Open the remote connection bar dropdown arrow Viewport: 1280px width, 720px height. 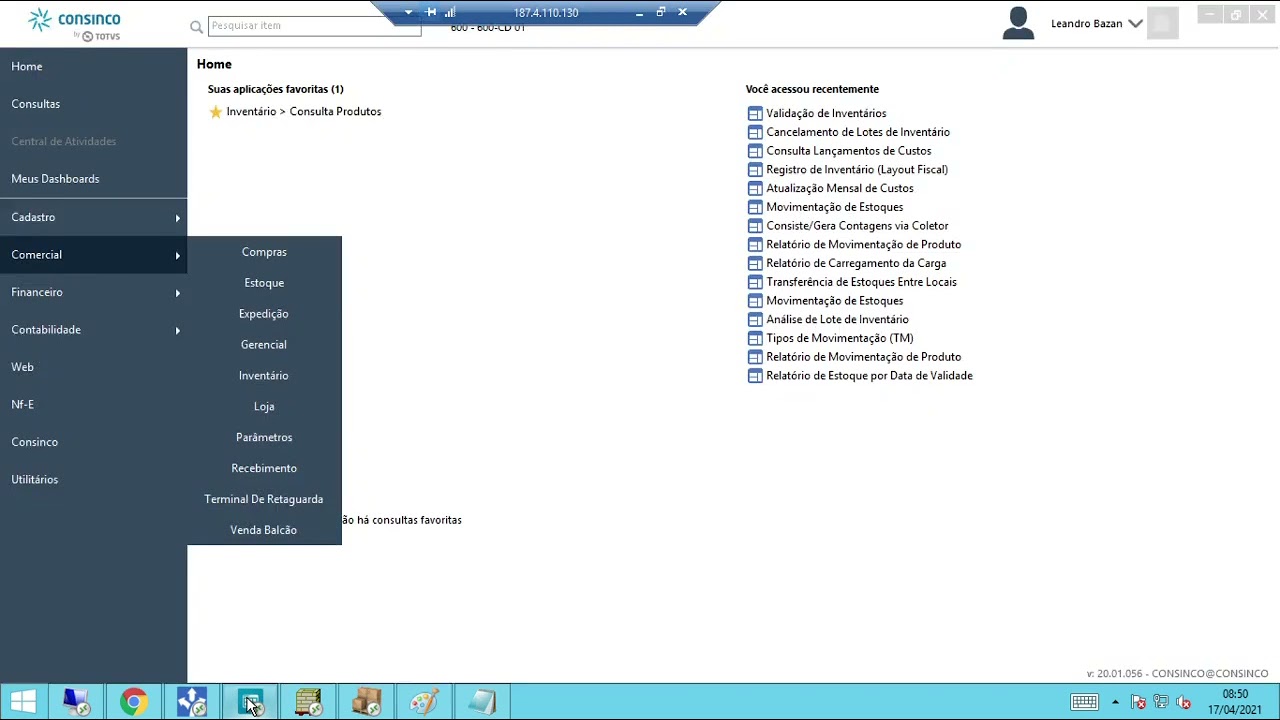[408, 13]
